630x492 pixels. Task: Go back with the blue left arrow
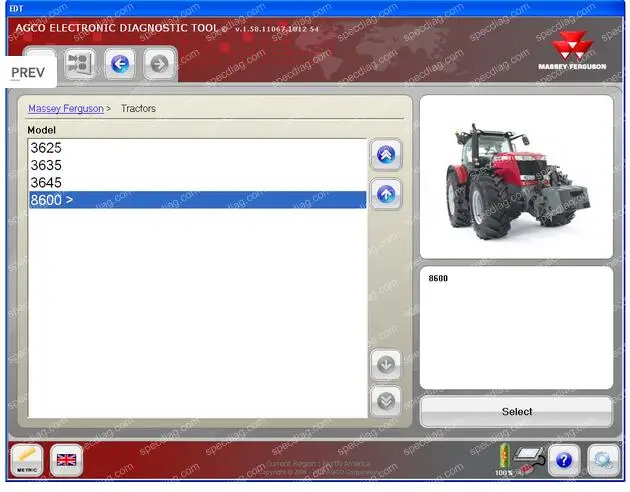tap(120, 64)
